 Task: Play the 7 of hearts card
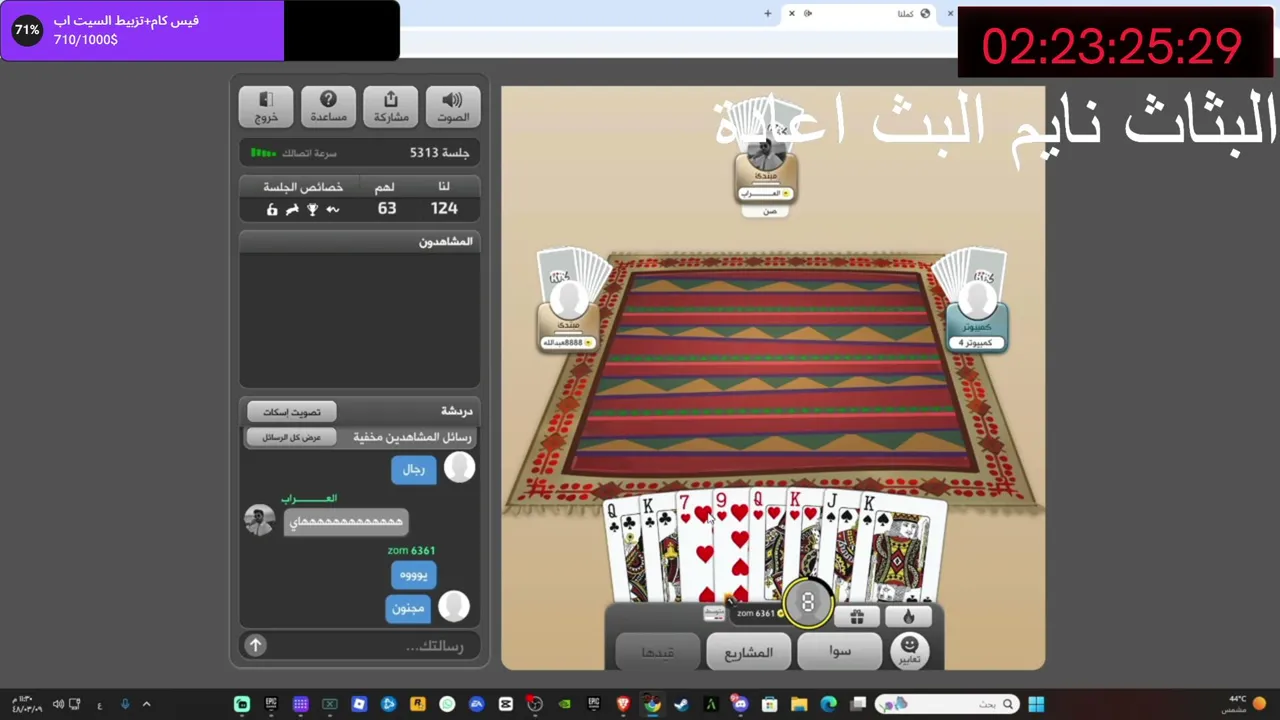pyautogui.click(x=694, y=548)
